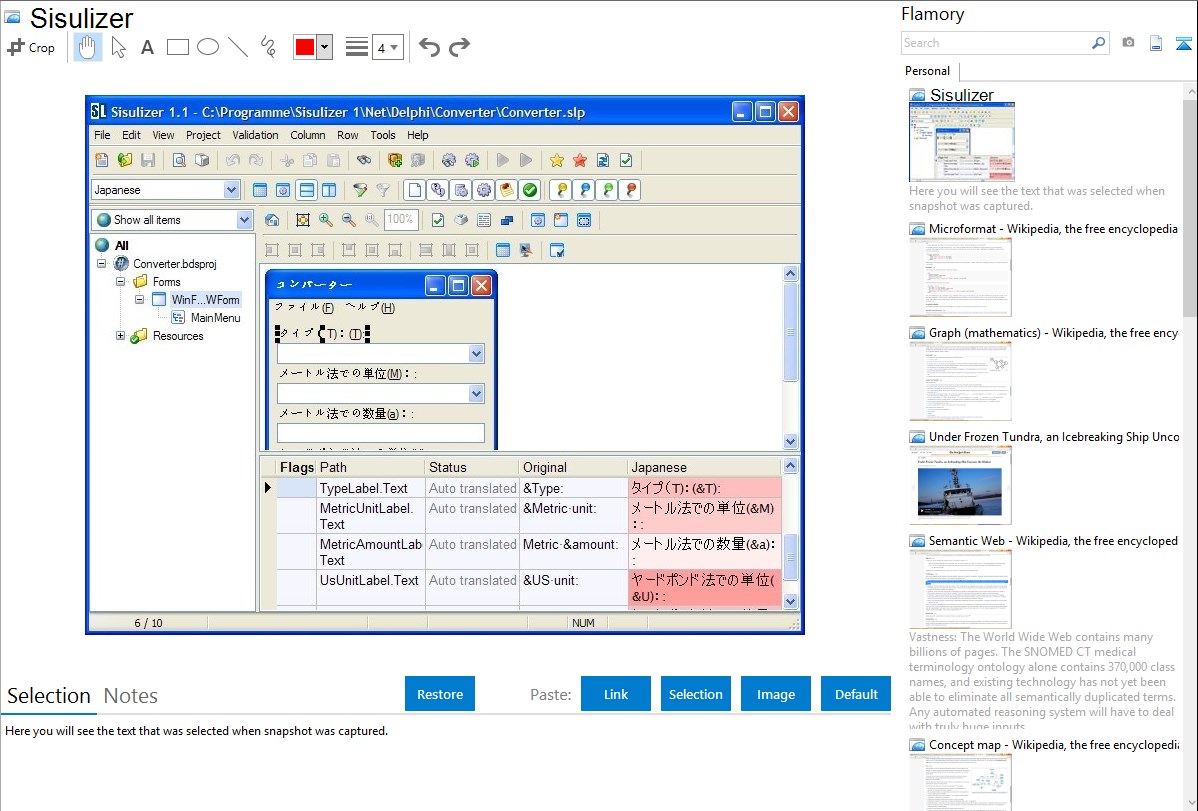Expand the Resources tree node
This screenshot has height=811, width=1198.
tap(120, 336)
